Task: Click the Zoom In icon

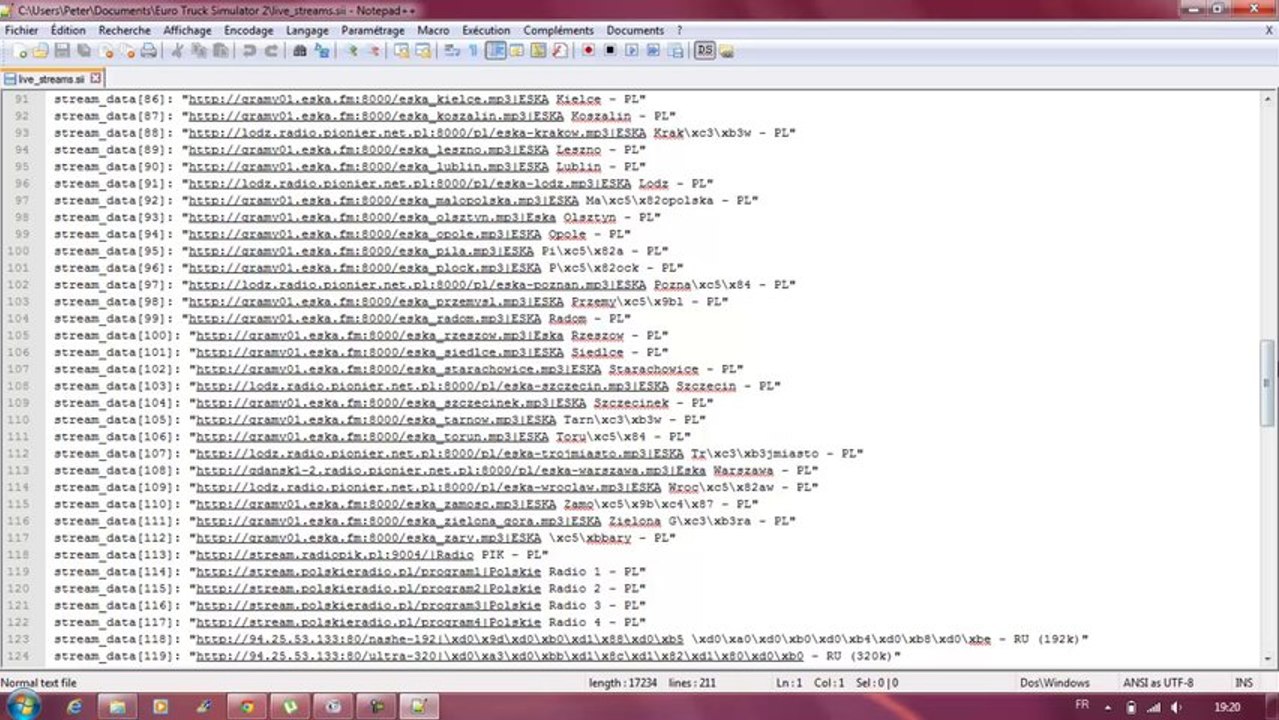Action: coord(352,50)
